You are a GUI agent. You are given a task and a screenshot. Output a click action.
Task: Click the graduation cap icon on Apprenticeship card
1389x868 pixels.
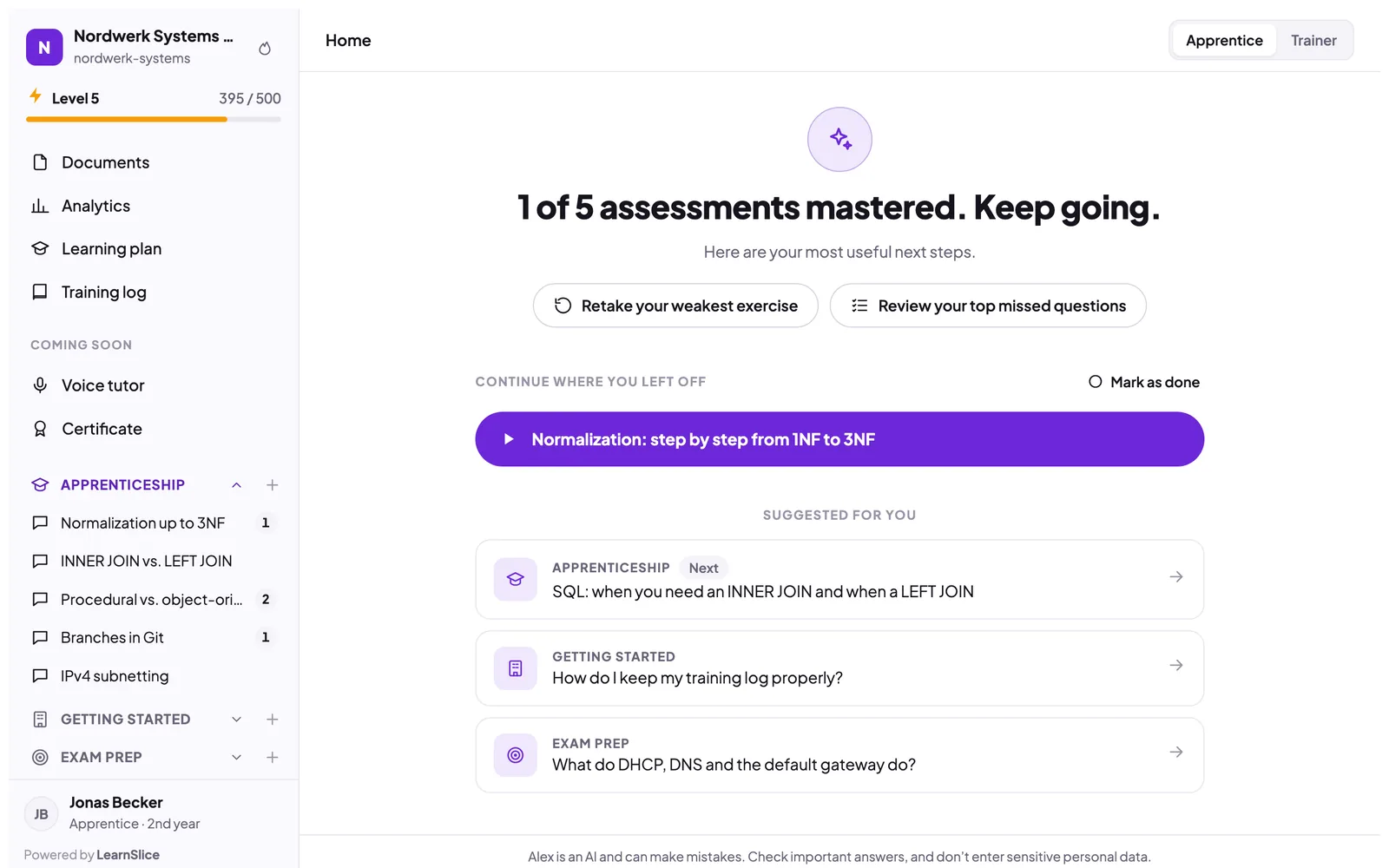tap(516, 580)
